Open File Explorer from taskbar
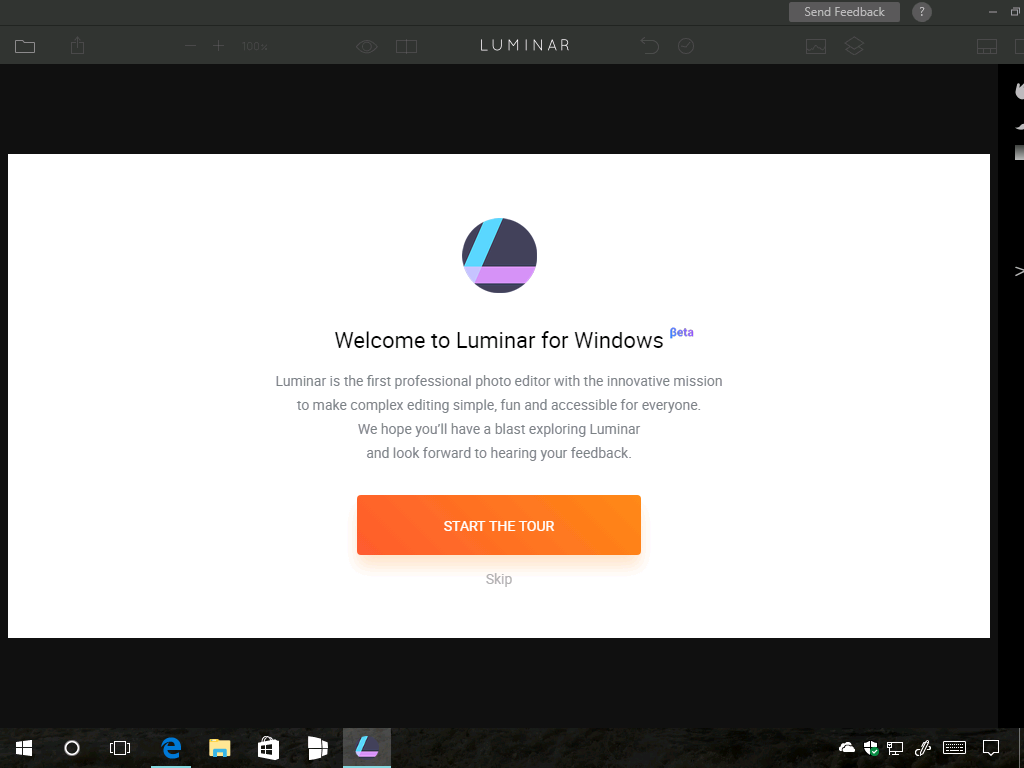The image size is (1024, 768). click(219, 748)
